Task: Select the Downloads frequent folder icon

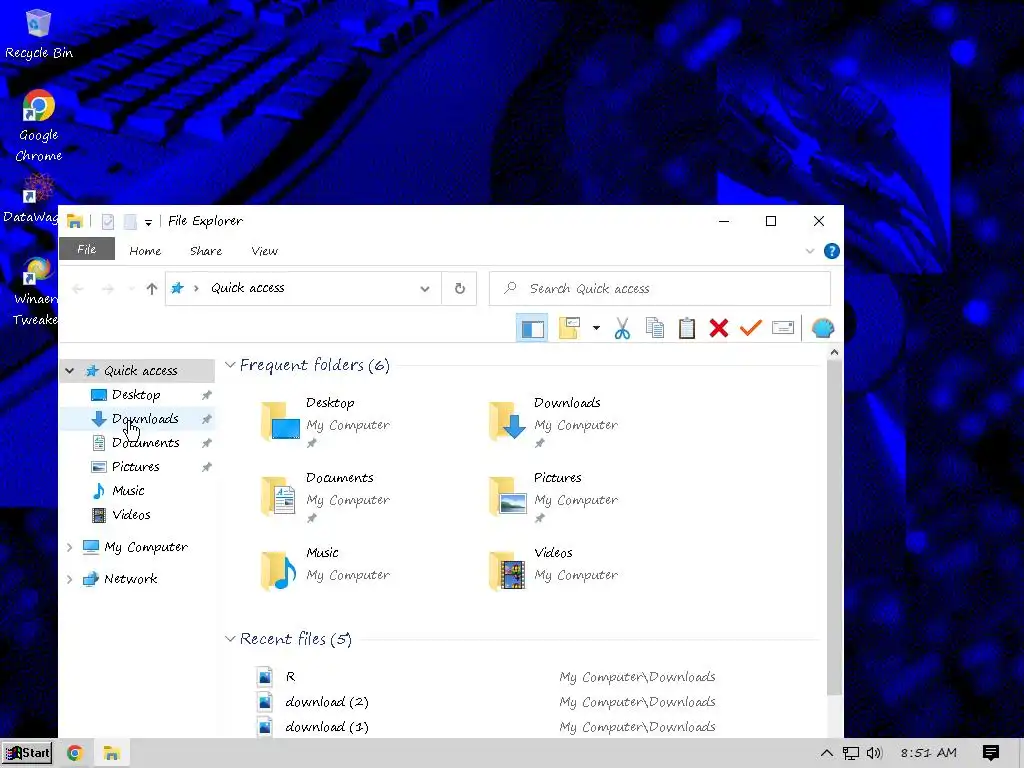Action: (x=508, y=423)
